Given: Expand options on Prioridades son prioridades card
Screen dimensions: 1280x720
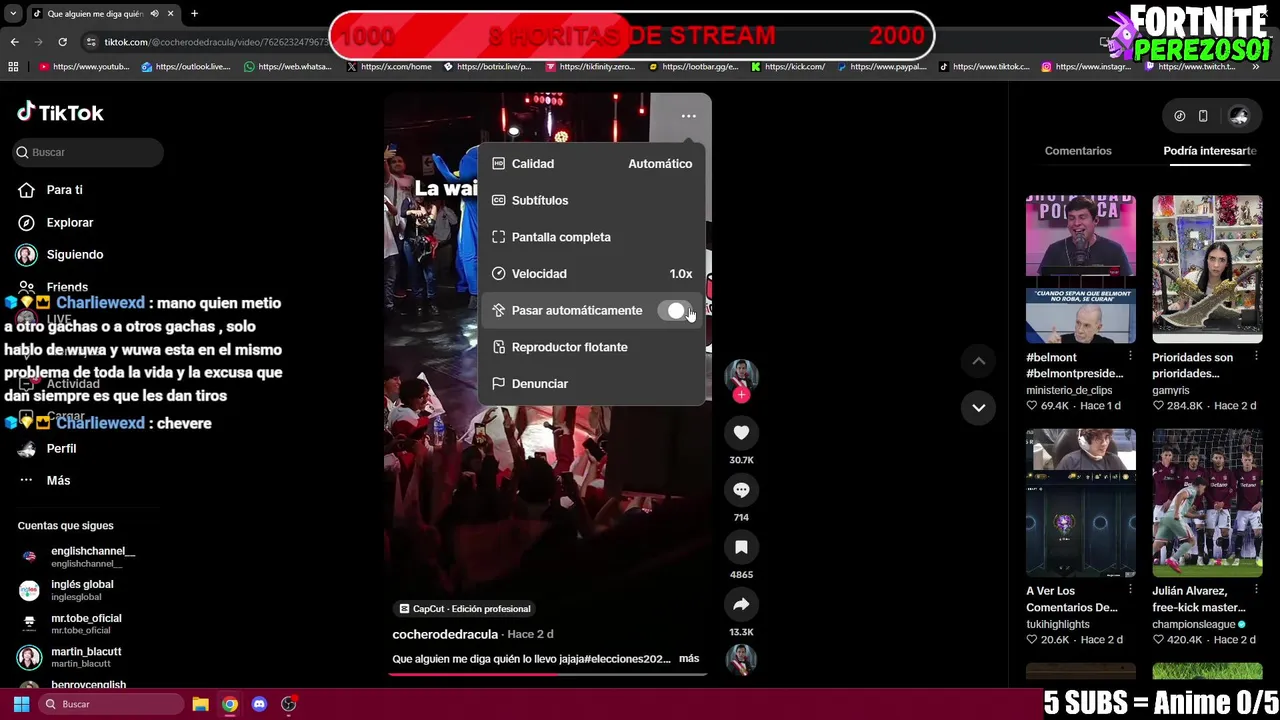Looking at the screenshot, I should click(x=1257, y=357).
